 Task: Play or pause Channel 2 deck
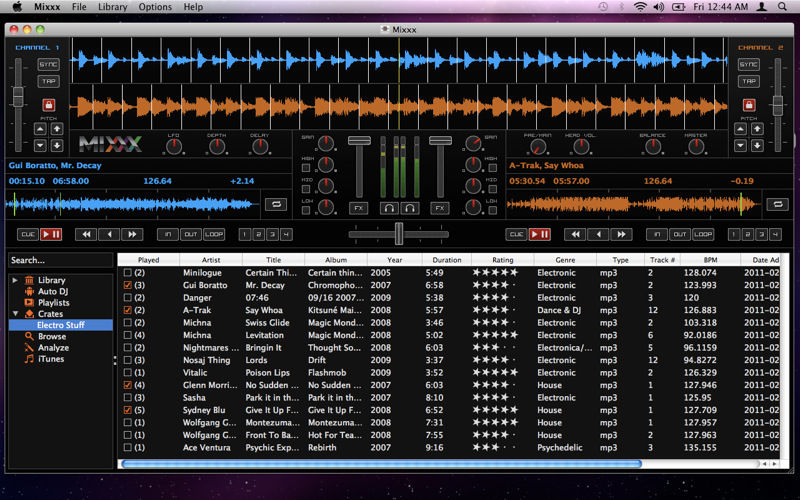(x=540, y=234)
